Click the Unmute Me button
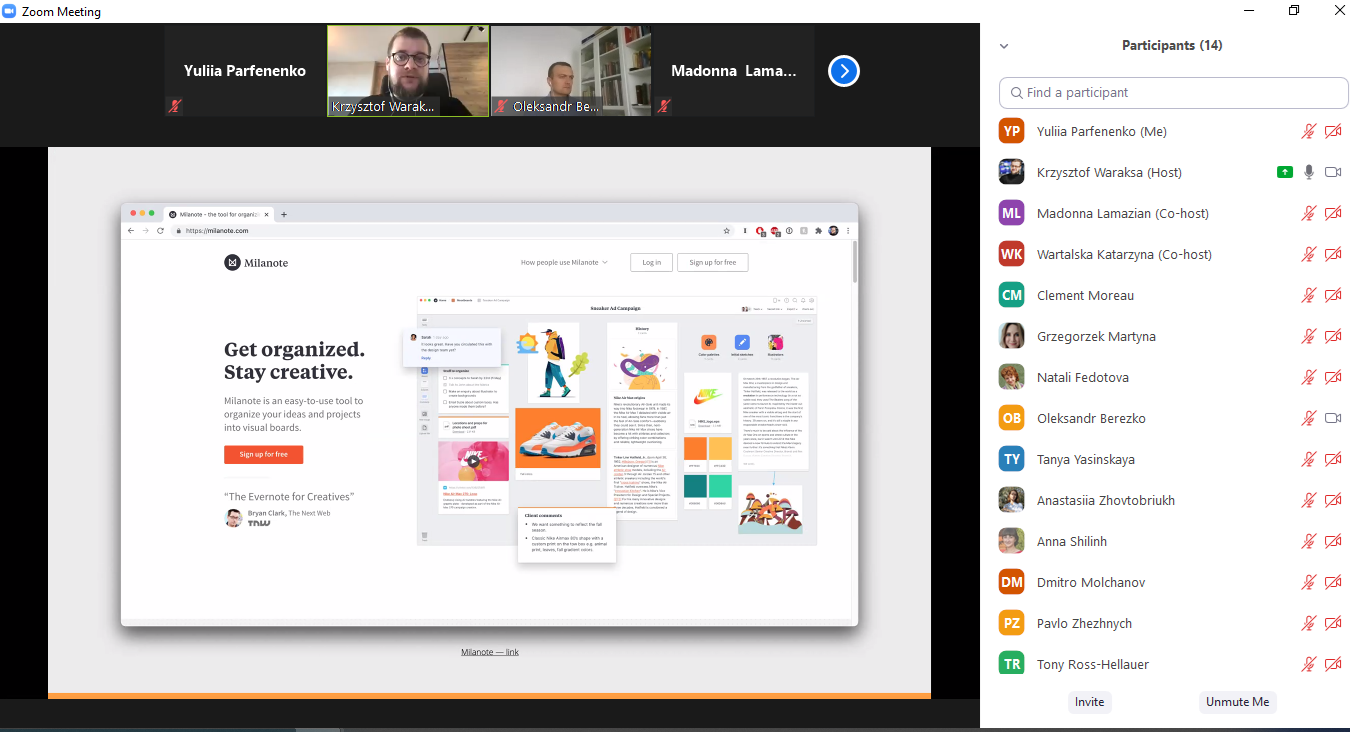This screenshot has height=732, width=1350. (1237, 702)
